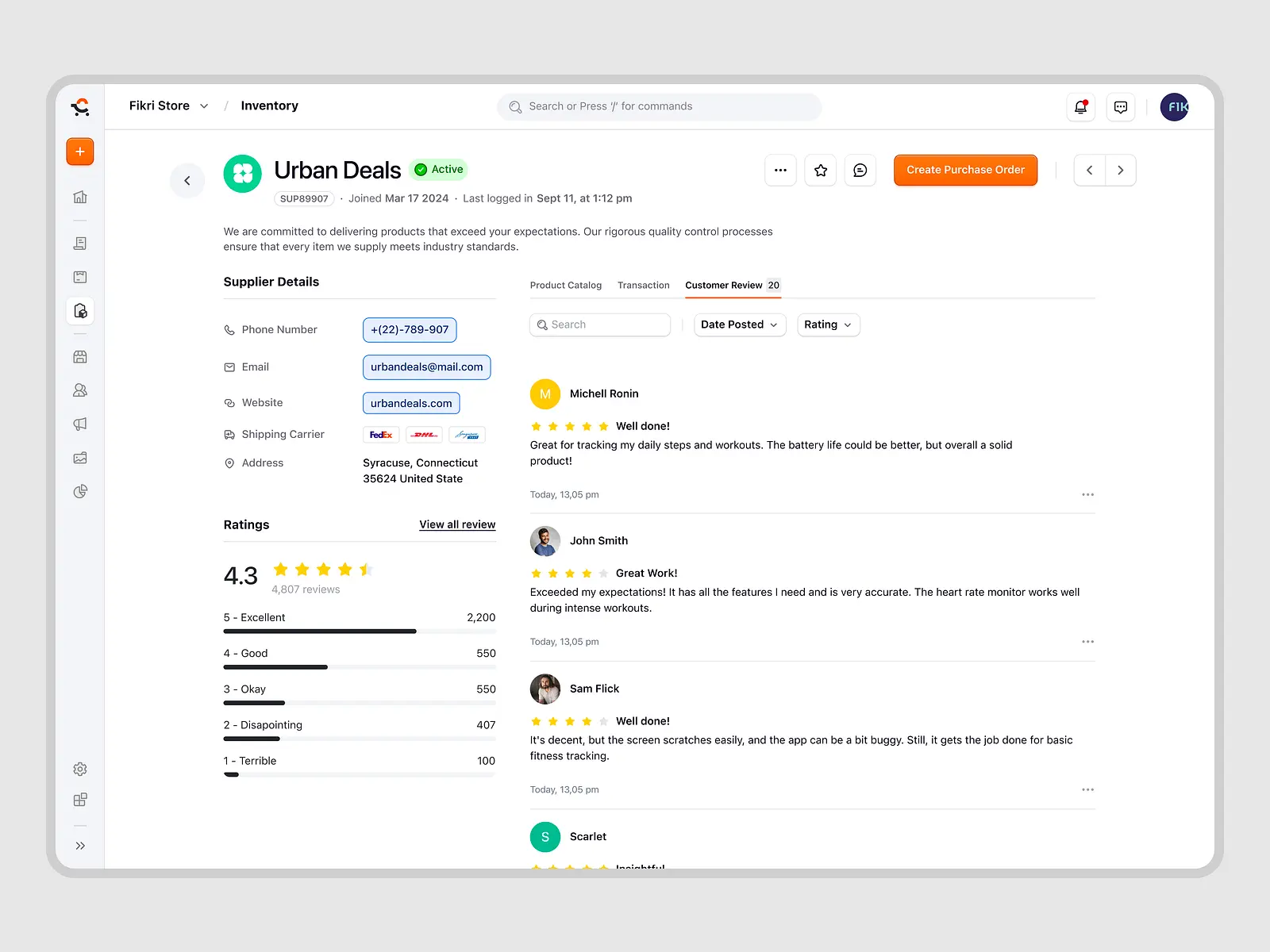The width and height of the screenshot is (1270, 952).
Task: Open the dashboard chart icon in sidebar
Action: [80, 197]
